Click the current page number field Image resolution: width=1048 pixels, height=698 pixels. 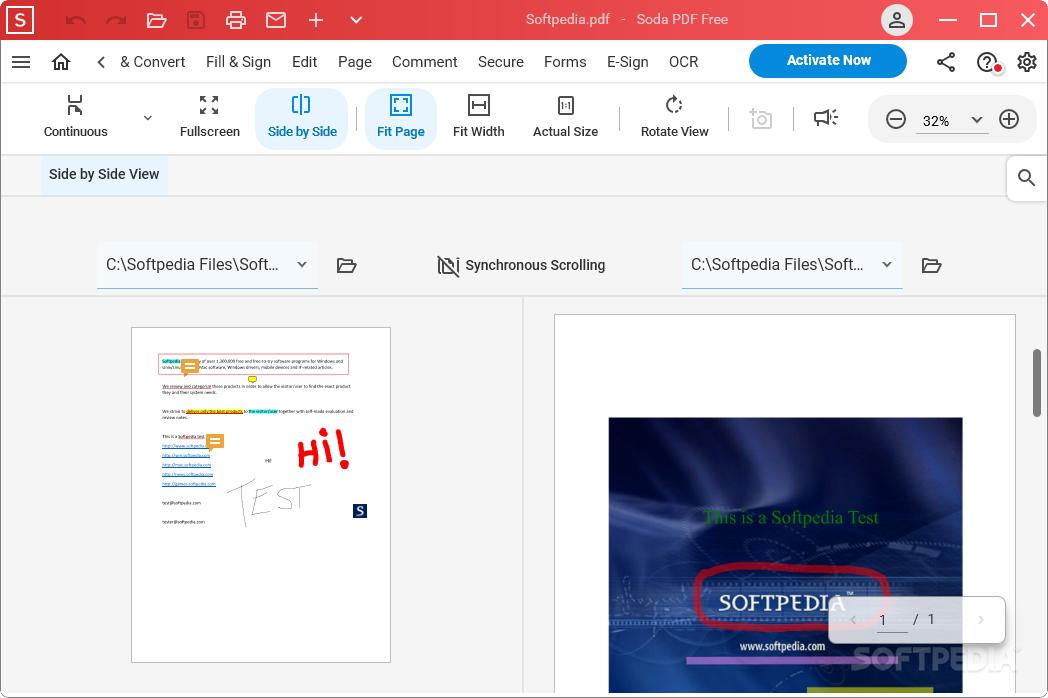click(892, 620)
